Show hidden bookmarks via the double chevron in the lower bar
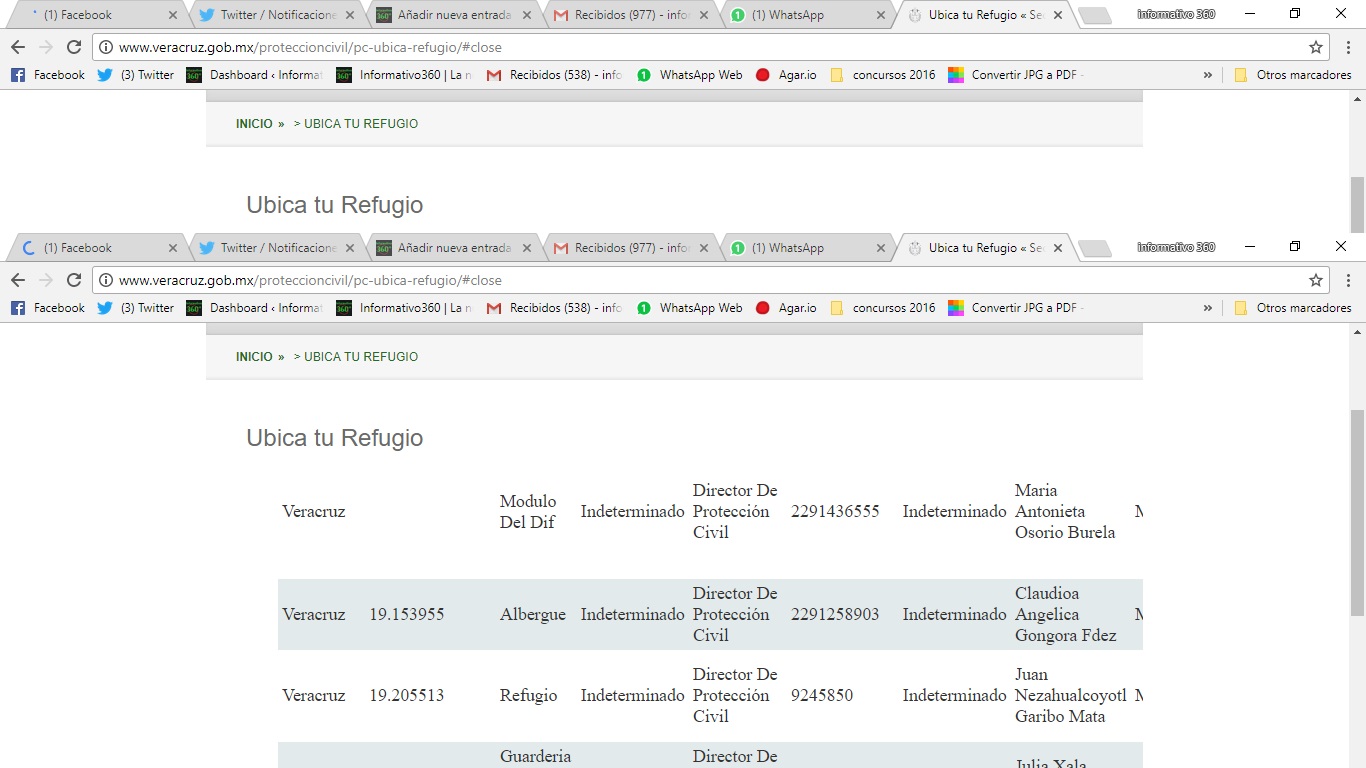Viewport: 1366px width, 768px height. [x=1208, y=308]
